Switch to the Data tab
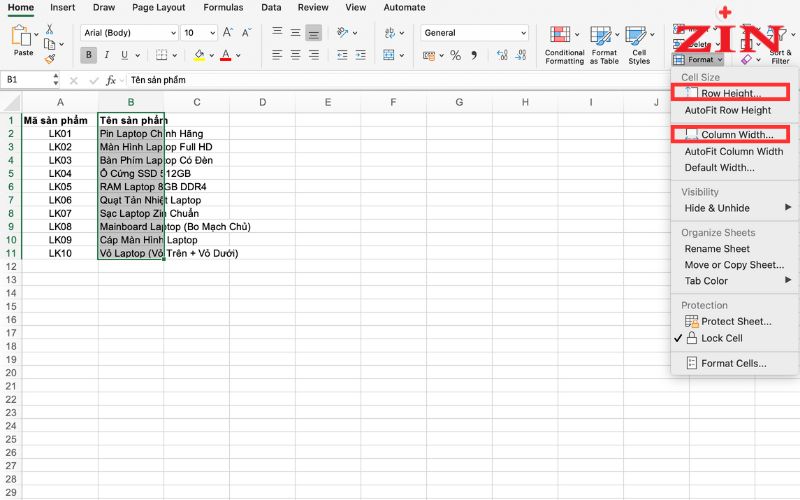Image resolution: width=800 pixels, height=500 pixels. click(x=271, y=8)
